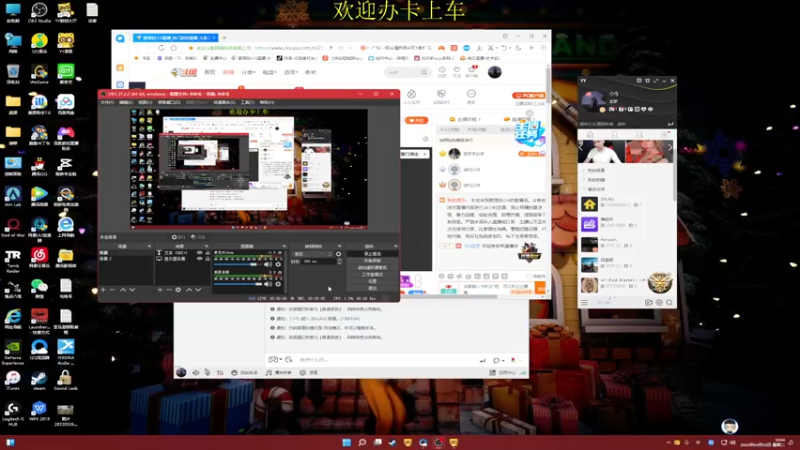Image resolution: width=800 pixels, height=450 pixels.
Task: Lock the display capture source
Action: 207,259
